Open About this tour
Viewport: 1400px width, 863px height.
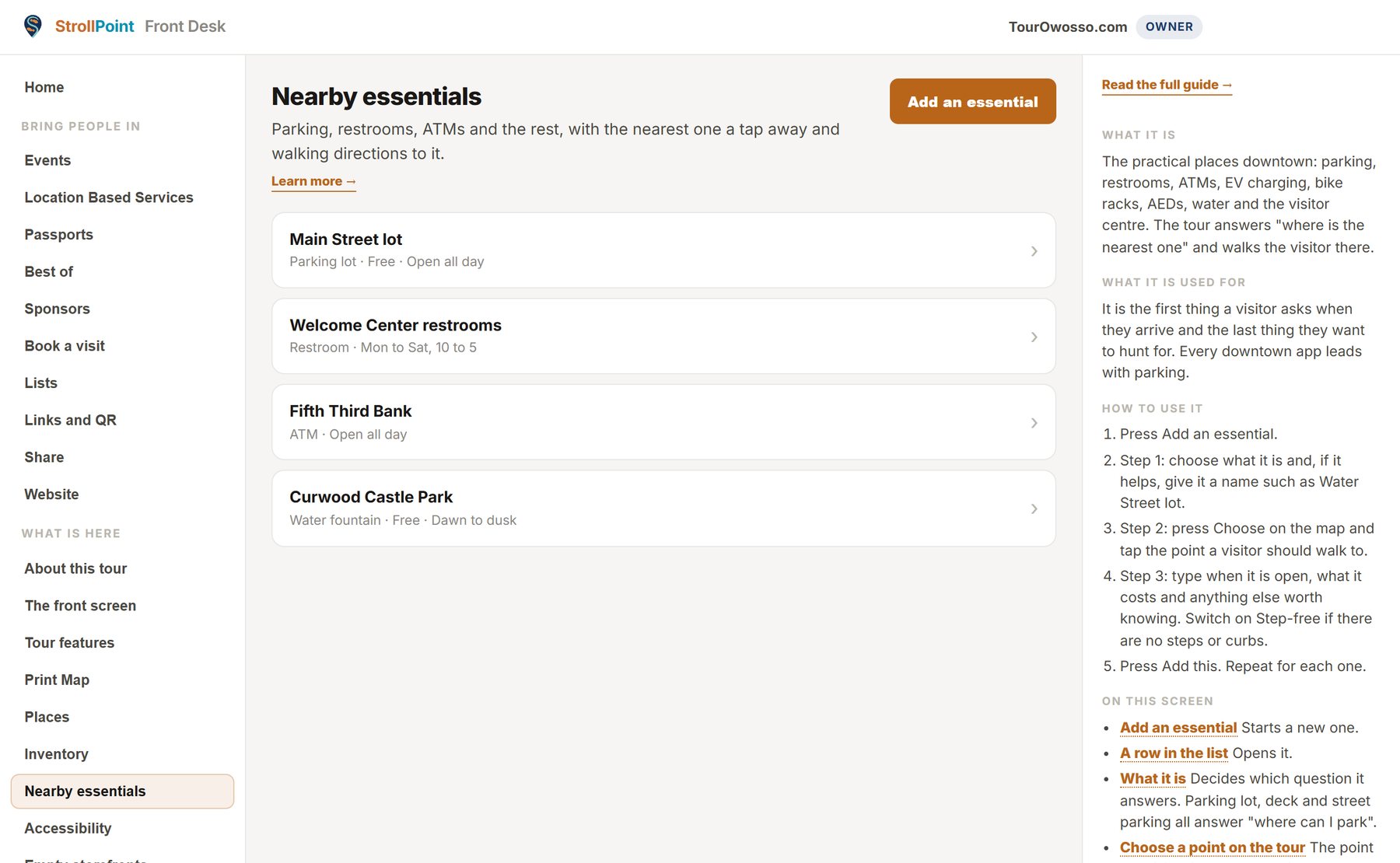pyautogui.click(x=122, y=568)
